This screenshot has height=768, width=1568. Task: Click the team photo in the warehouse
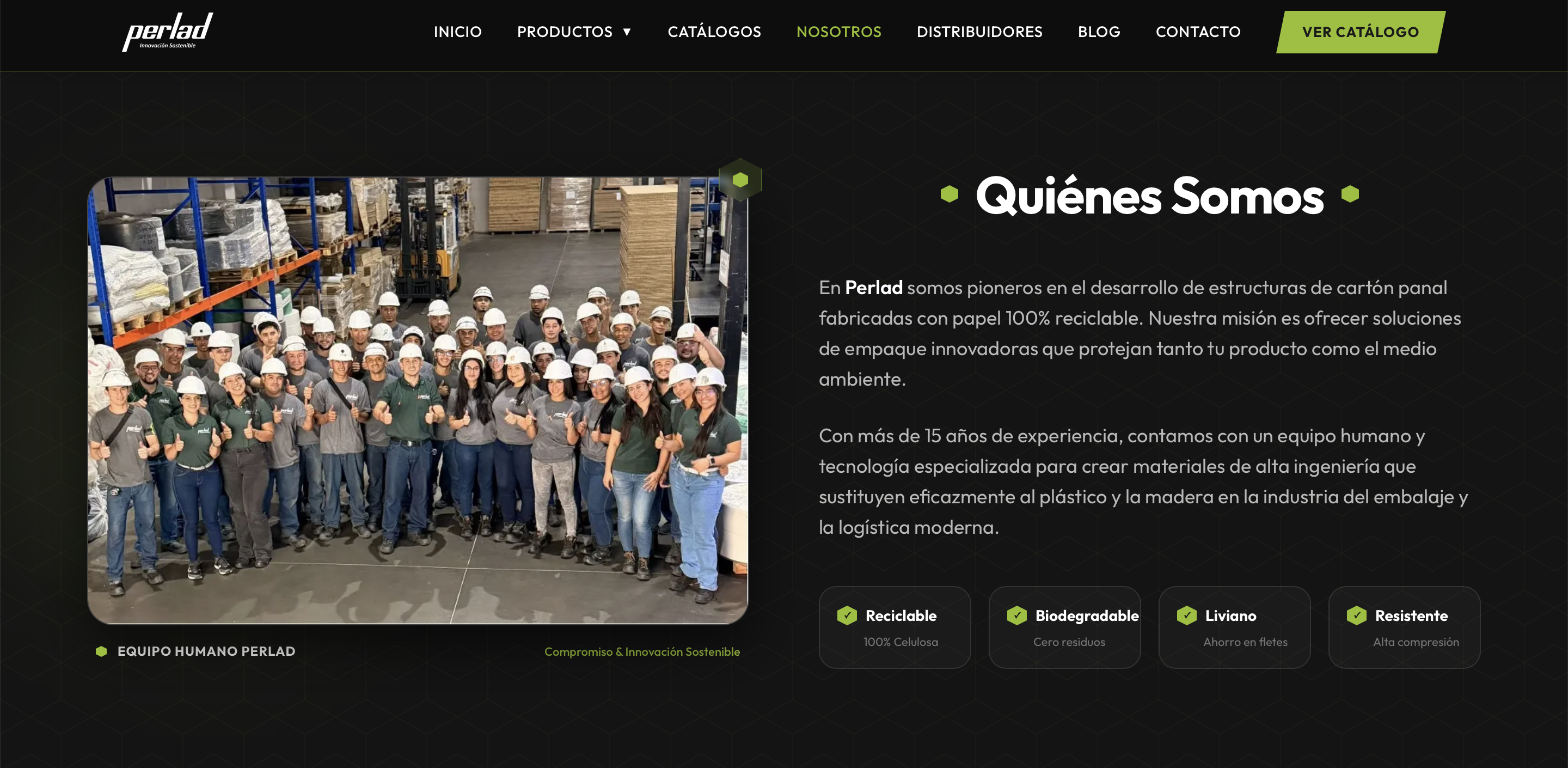pos(418,401)
